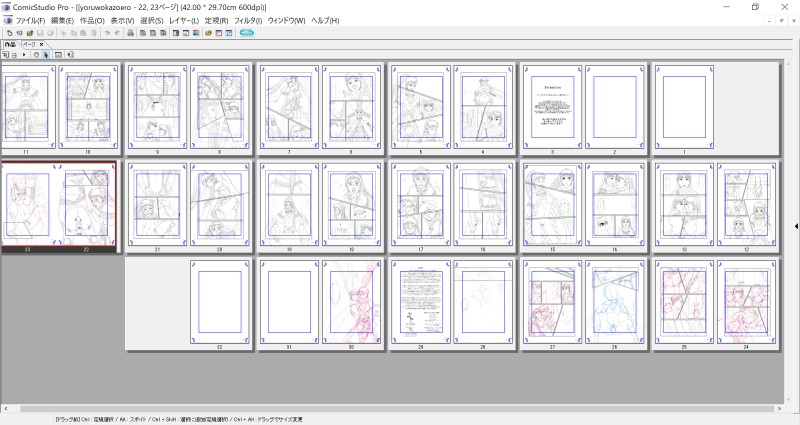Image resolution: width=800 pixels, height=425 pixels.
Task: Select page 8 thumbnail
Action: pos(220,107)
